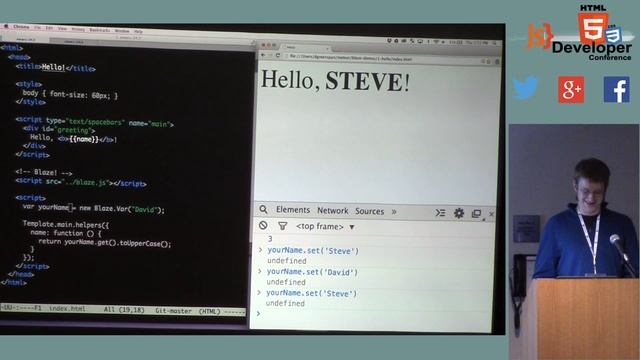Click the {{name}} template tag in editor
This screenshot has height=360, width=640.
coord(84,139)
